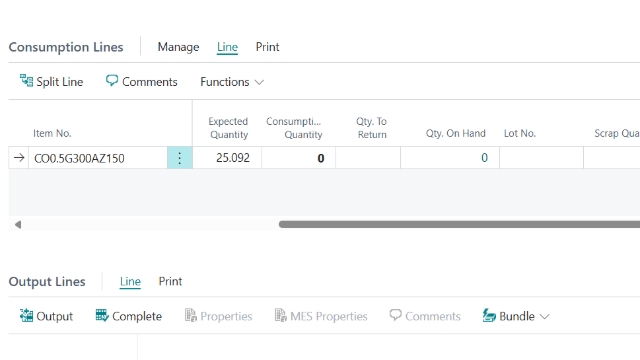This screenshot has width=640, height=360.
Task: Click the Lot No. column header
Action: point(520,133)
